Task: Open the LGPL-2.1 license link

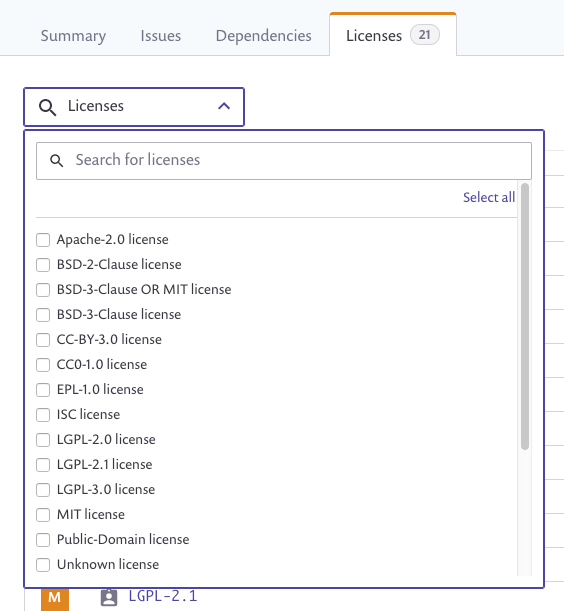Action: pyautogui.click(x=163, y=596)
